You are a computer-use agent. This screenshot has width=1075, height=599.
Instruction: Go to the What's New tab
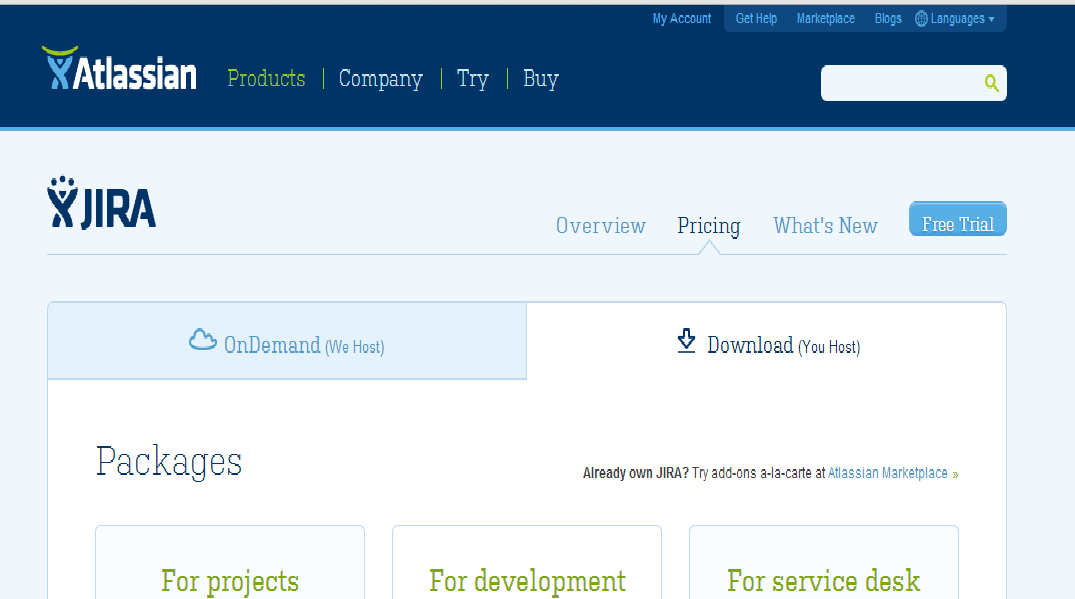point(825,225)
